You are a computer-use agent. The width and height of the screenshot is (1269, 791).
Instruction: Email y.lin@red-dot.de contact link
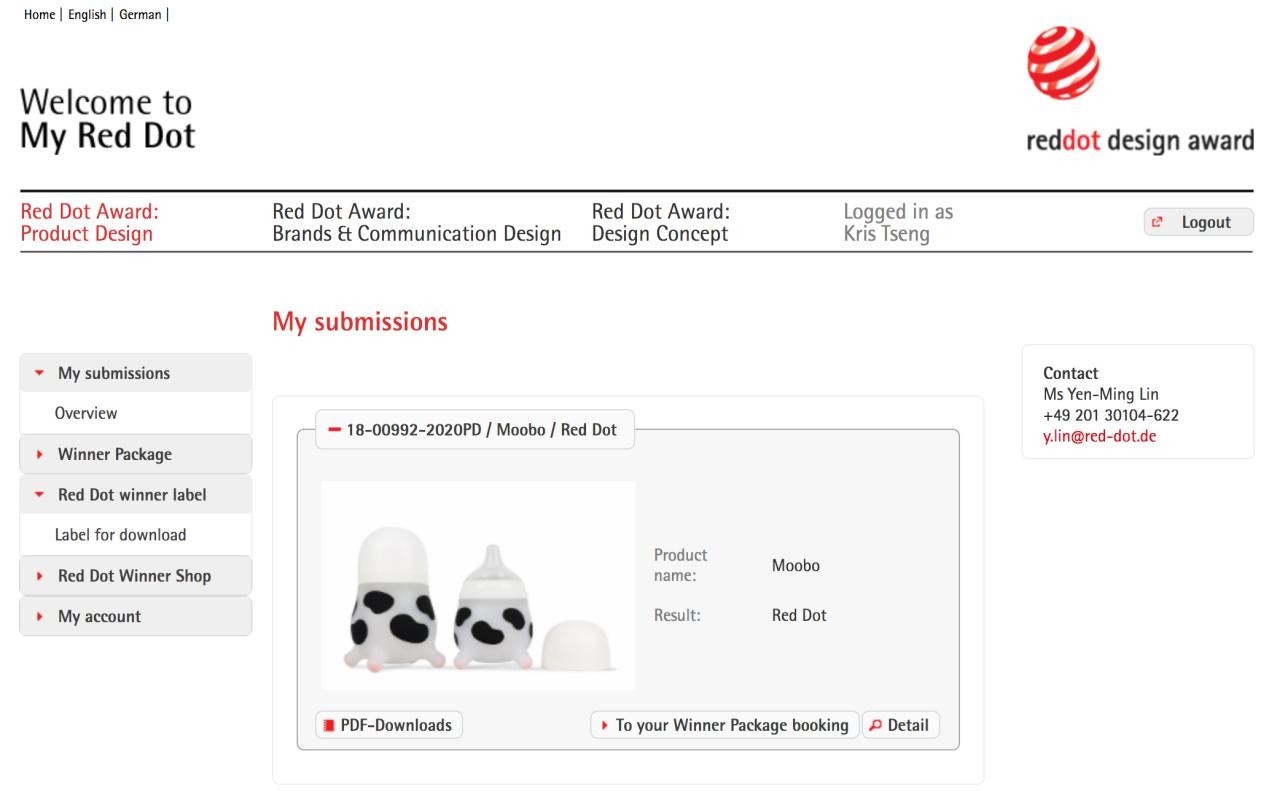[1099, 437]
